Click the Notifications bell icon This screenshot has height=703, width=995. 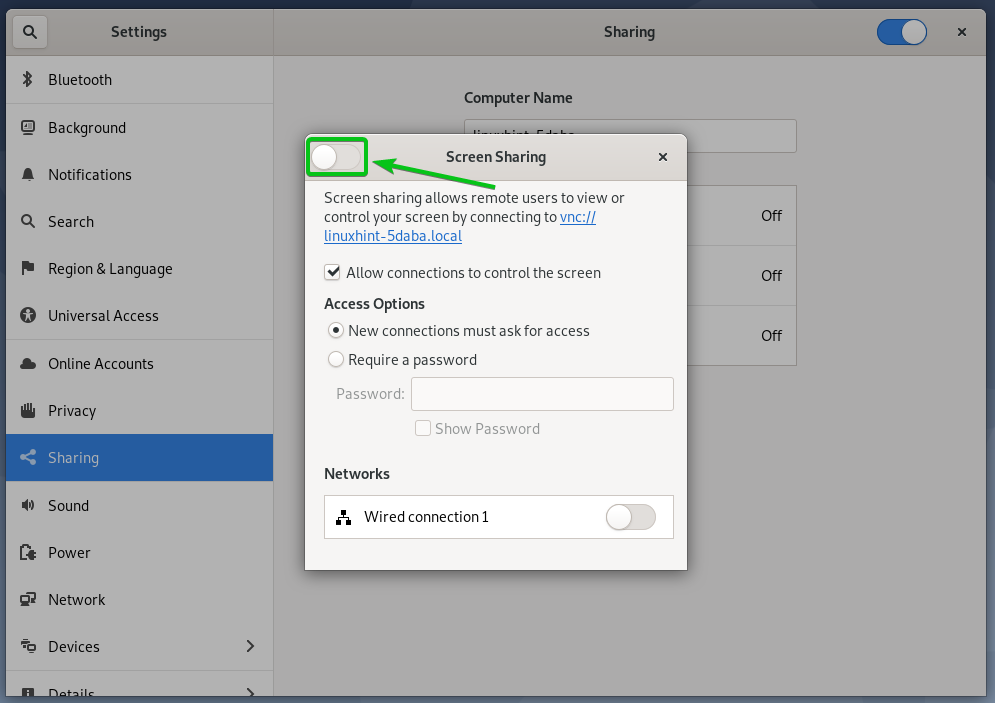tap(28, 174)
